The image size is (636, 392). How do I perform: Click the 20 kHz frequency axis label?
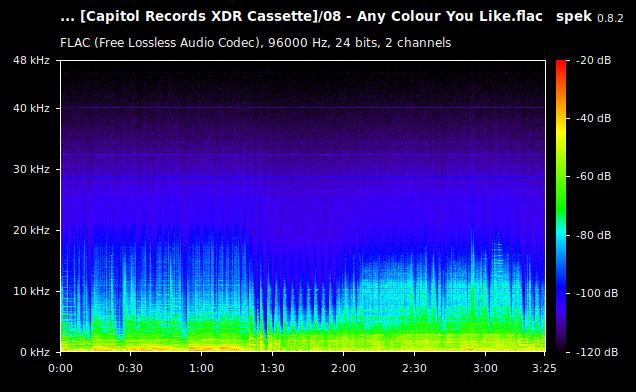tap(31, 230)
